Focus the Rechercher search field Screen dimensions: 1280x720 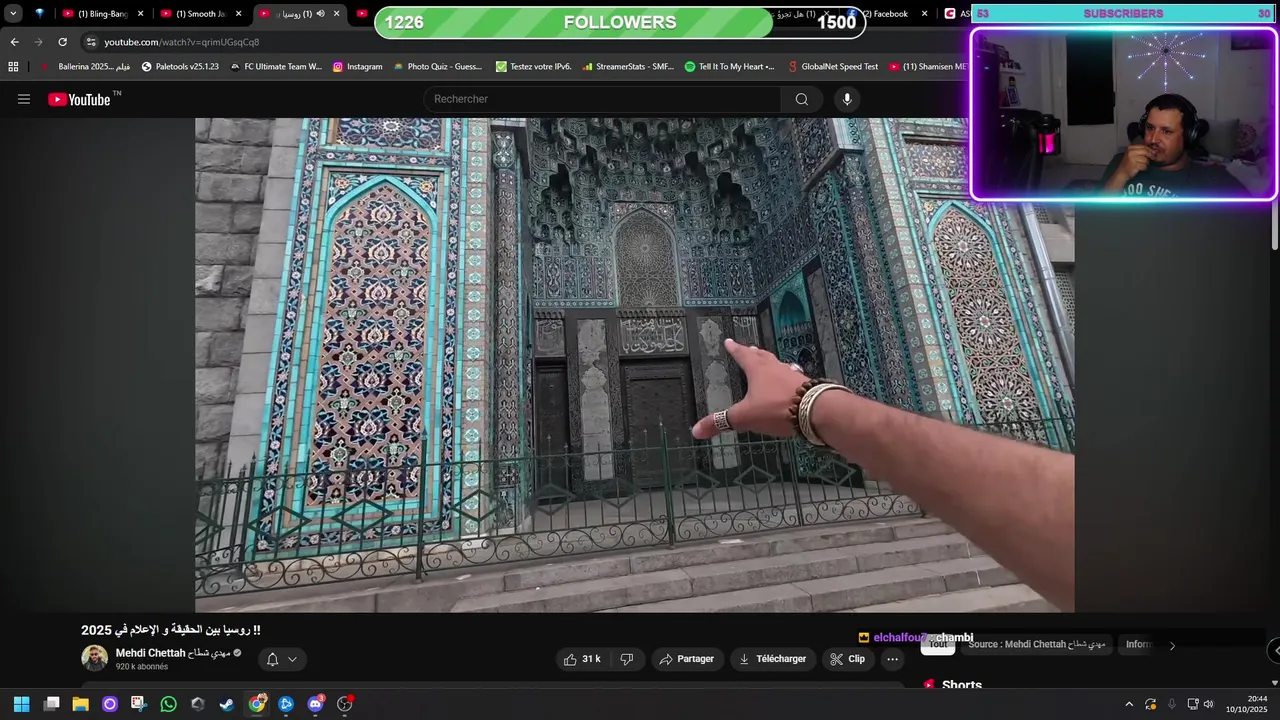pyautogui.click(x=602, y=99)
